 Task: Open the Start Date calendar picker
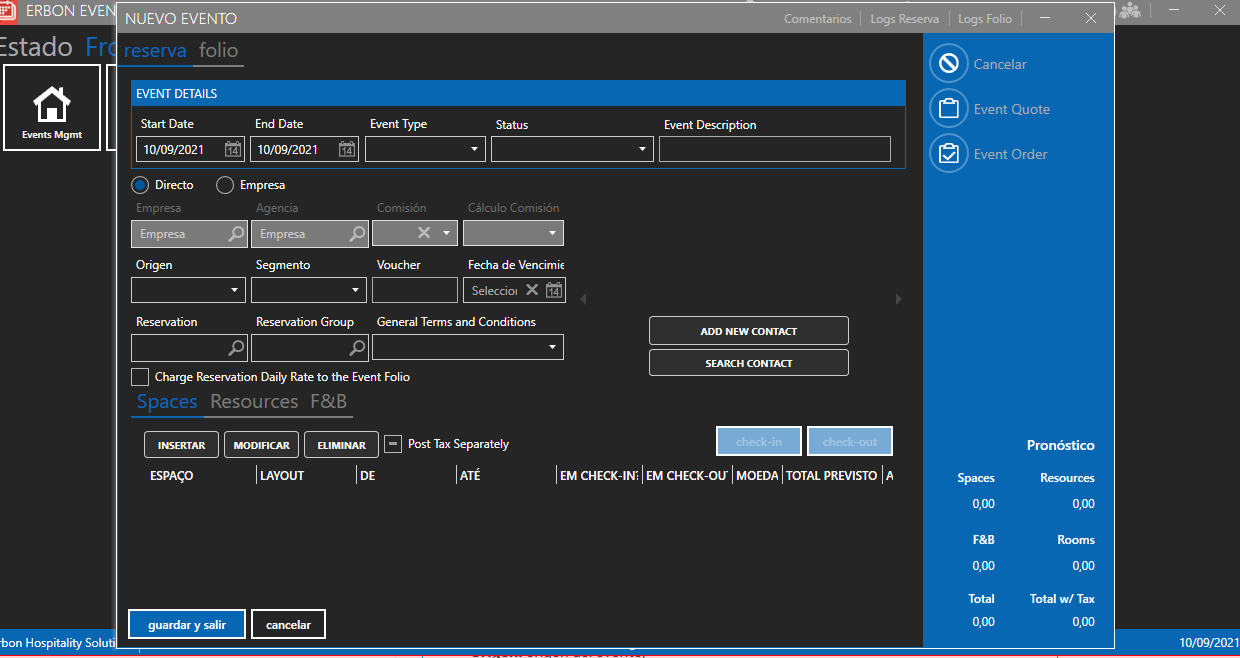[233, 150]
